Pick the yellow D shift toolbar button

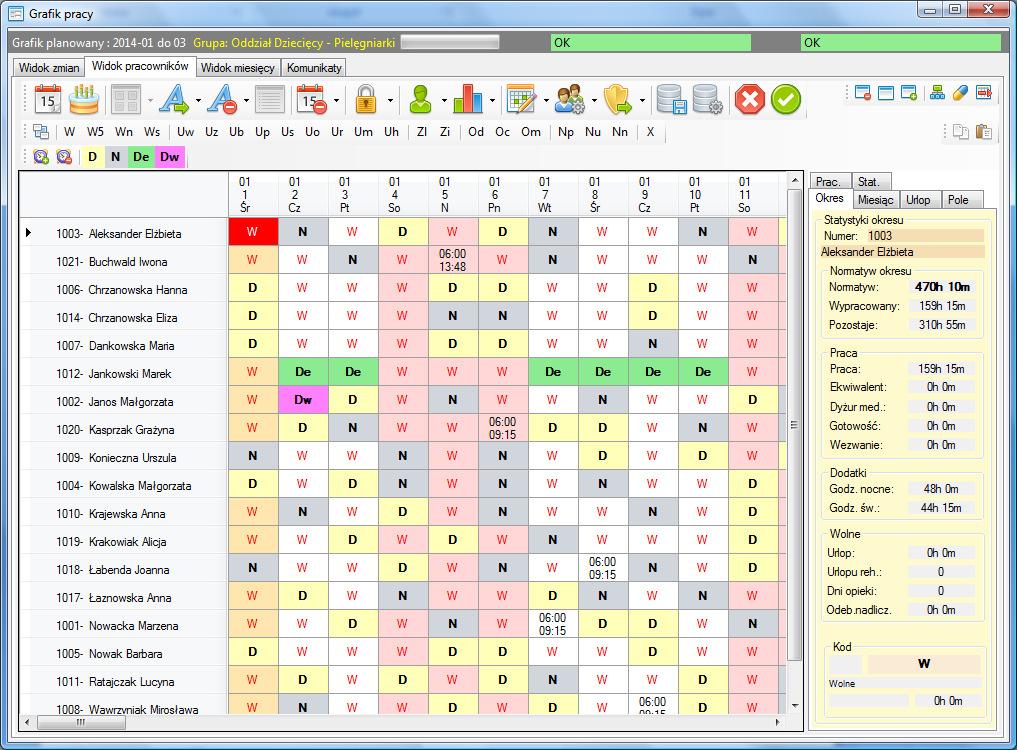[92, 156]
